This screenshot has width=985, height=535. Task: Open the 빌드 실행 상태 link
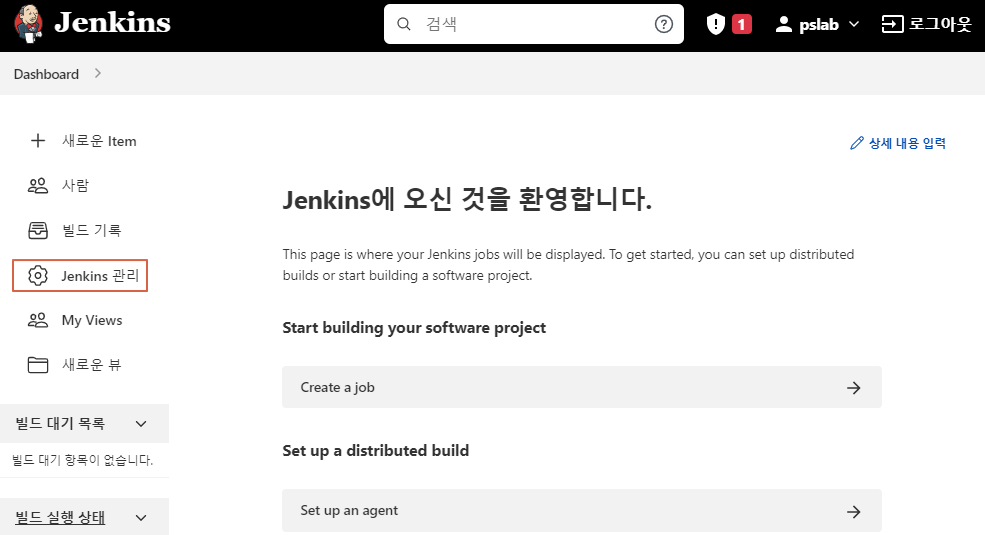(x=60, y=517)
